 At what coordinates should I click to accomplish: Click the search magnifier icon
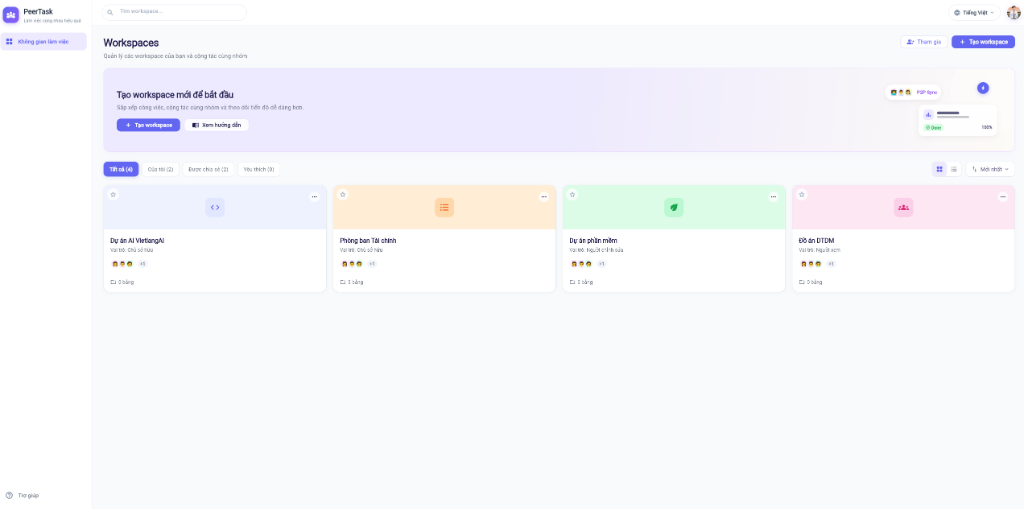tap(110, 12)
